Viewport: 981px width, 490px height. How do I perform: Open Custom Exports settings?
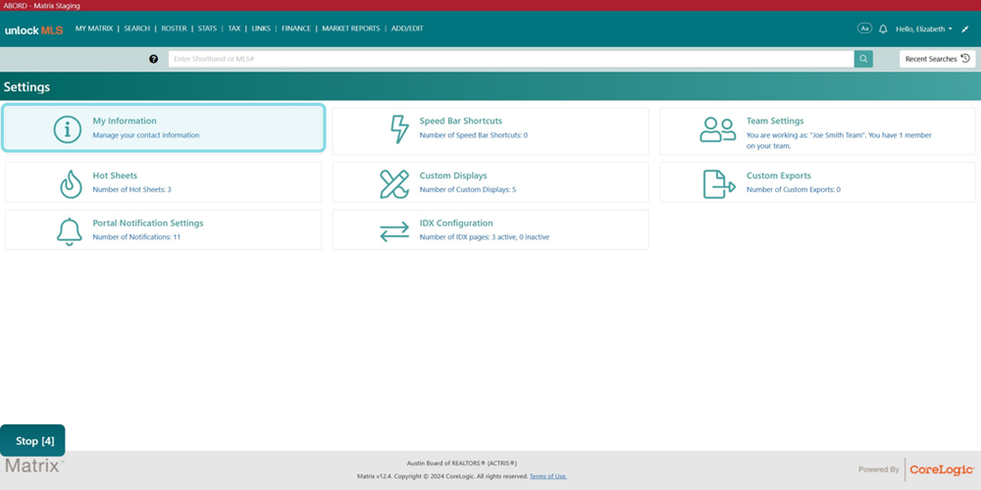click(x=778, y=176)
